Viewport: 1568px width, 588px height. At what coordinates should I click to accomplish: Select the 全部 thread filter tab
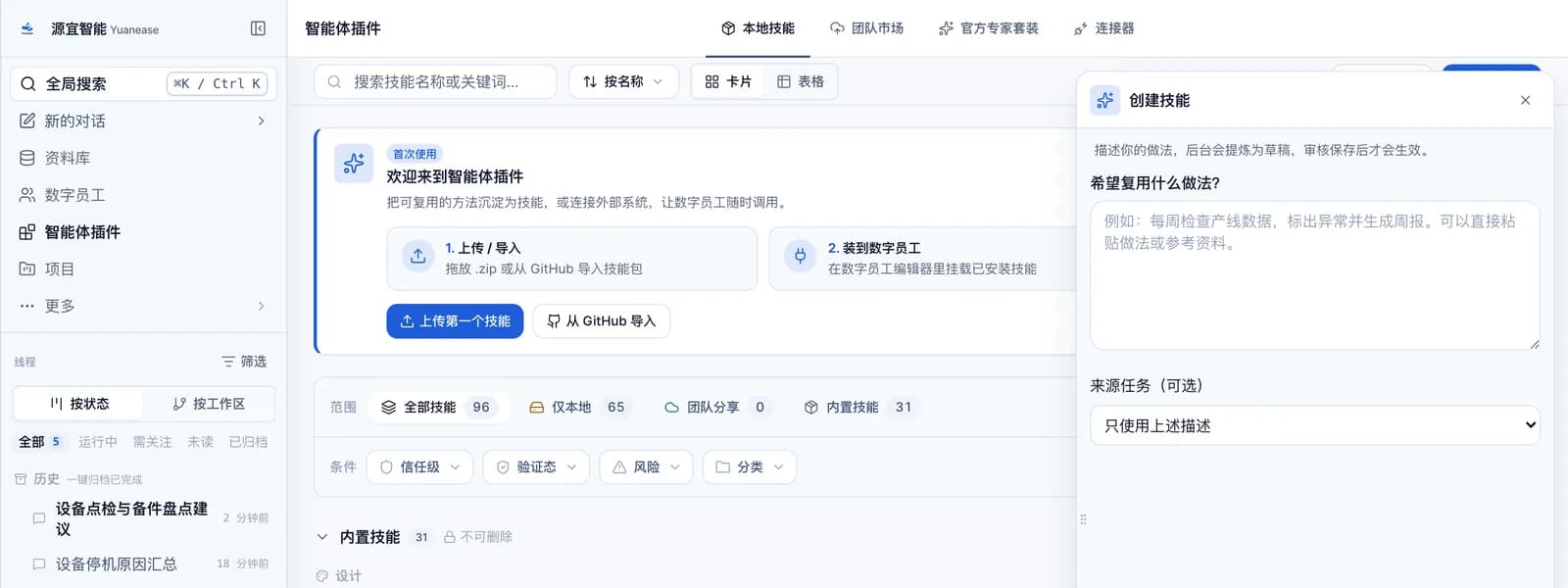coord(40,442)
